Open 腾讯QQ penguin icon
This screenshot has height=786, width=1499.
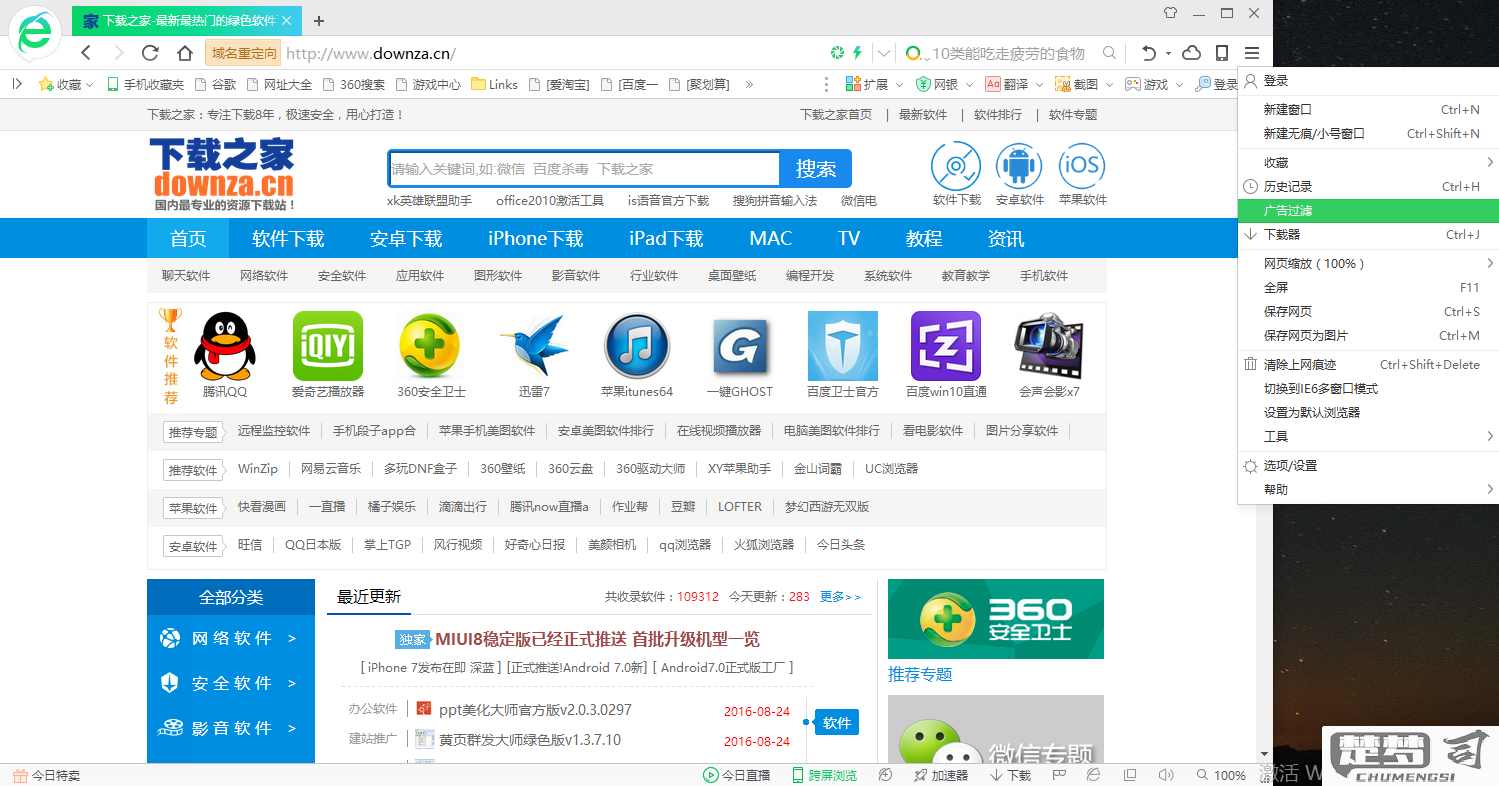(x=225, y=346)
